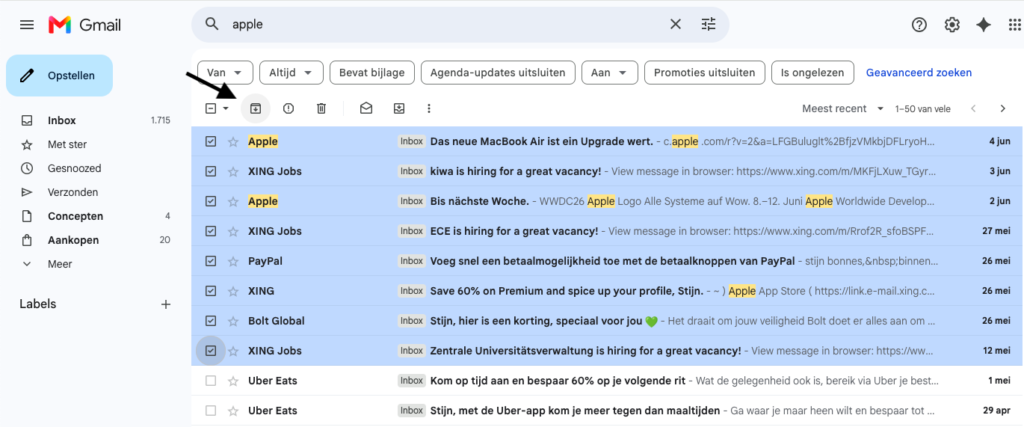
Task: Click the search magnifier icon
Action: (212, 24)
